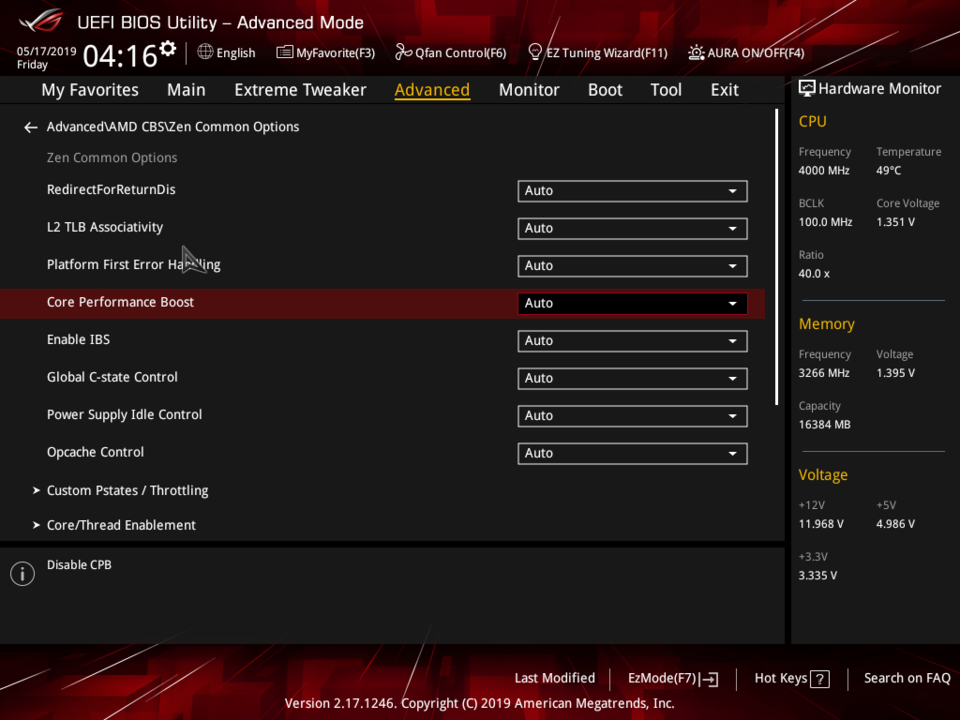The height and width of the screenshot is (720, 960).
Task: Click the 04:16 clock display
Action: point(120,56)
